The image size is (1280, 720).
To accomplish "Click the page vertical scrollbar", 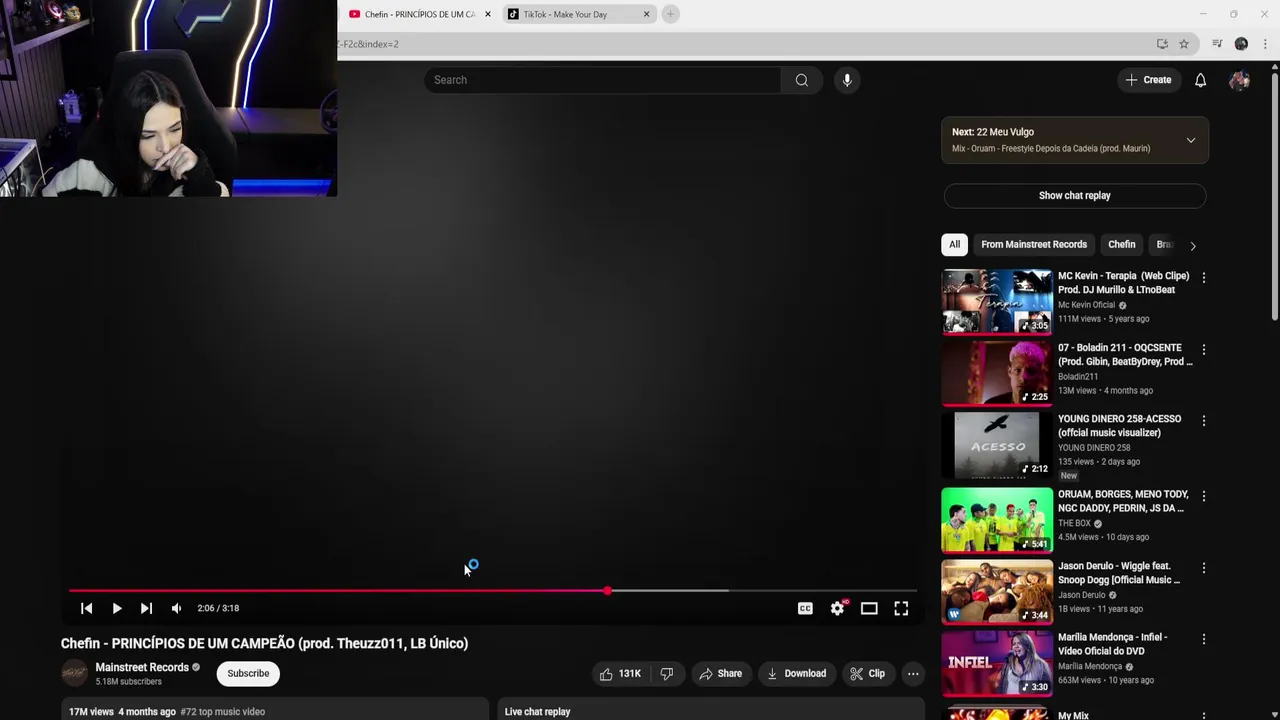I will coord(1274,195).
